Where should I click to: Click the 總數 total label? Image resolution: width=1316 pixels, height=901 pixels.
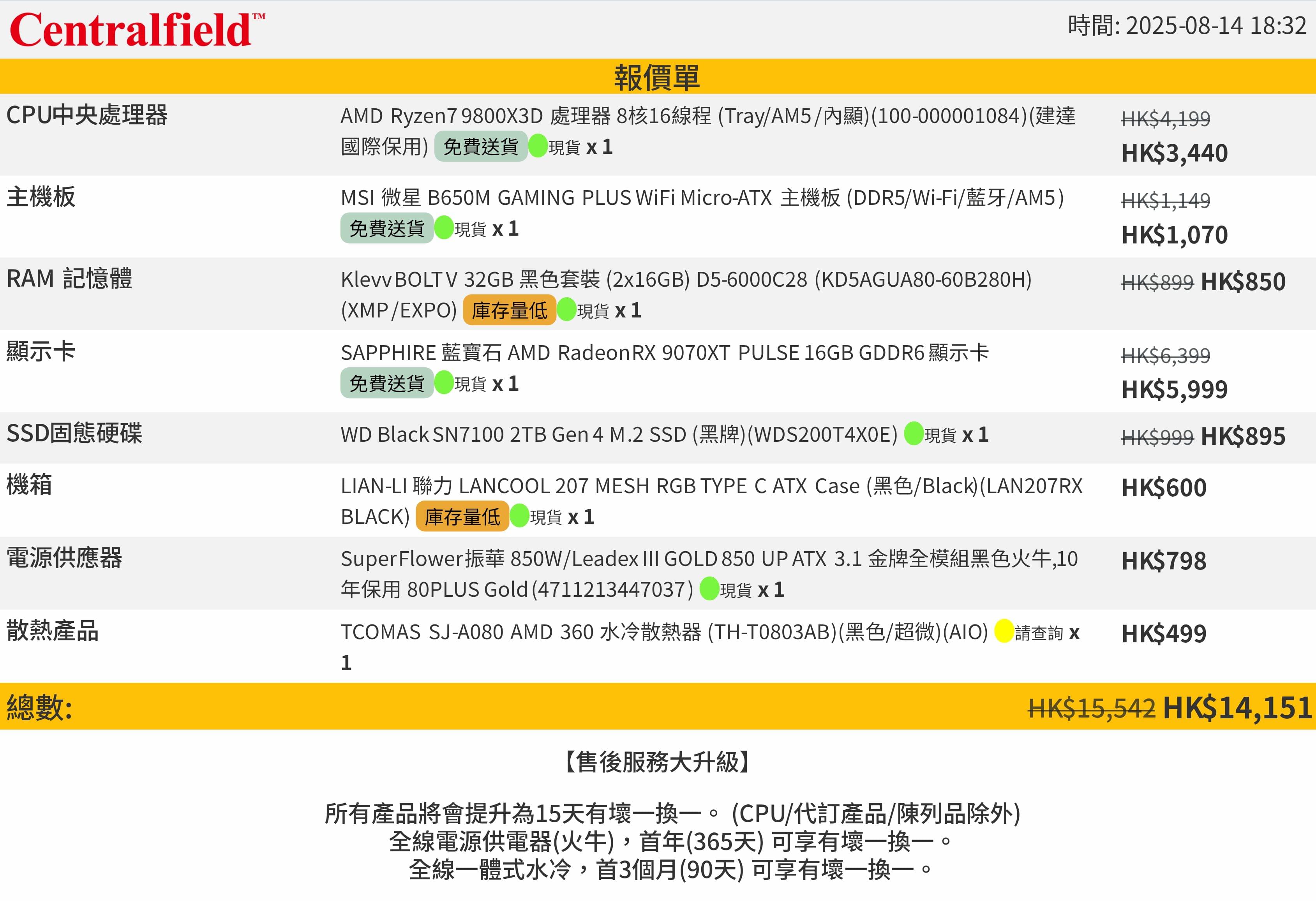pyautogui.click(x=39, y=707)
